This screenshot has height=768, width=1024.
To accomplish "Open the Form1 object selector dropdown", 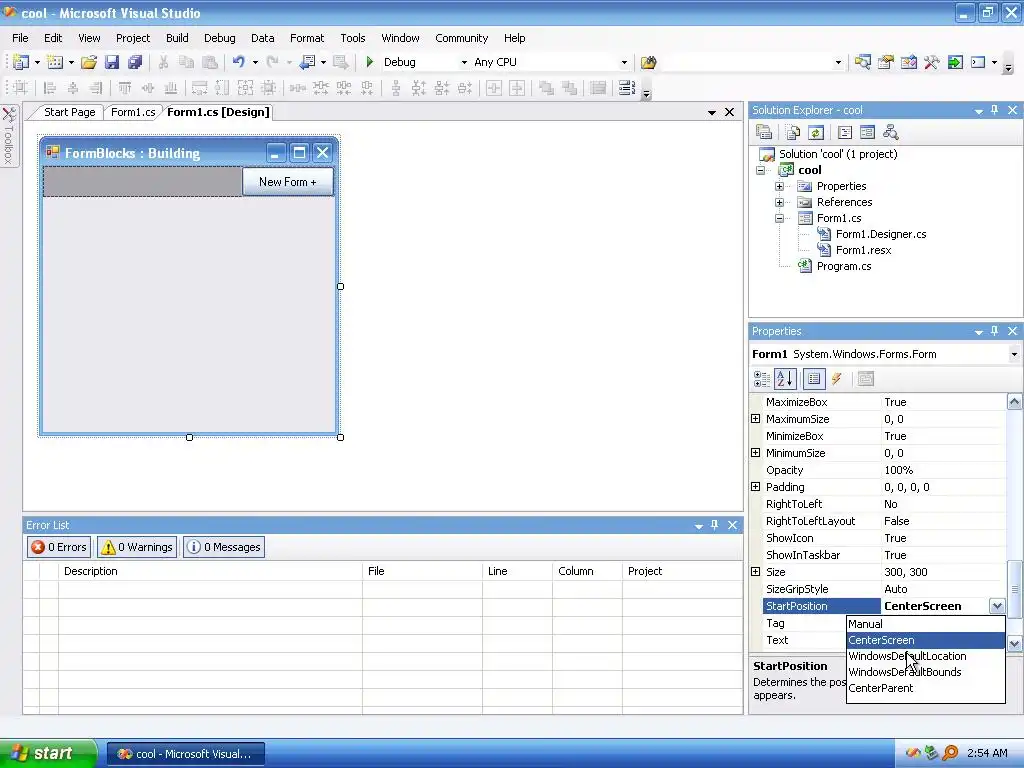I will pos(1014,354).
